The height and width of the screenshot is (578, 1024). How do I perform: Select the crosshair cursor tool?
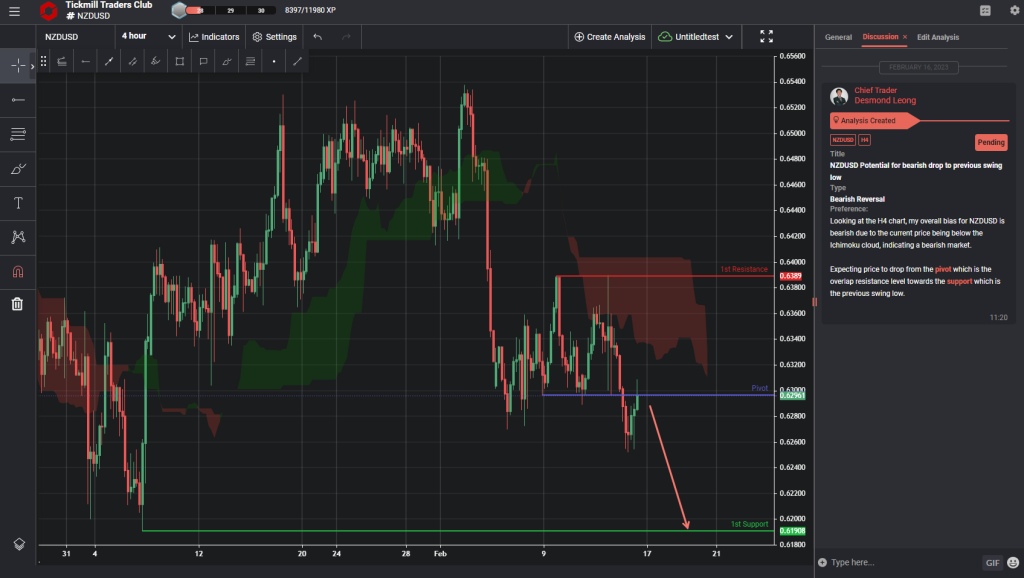coord(16,66)
